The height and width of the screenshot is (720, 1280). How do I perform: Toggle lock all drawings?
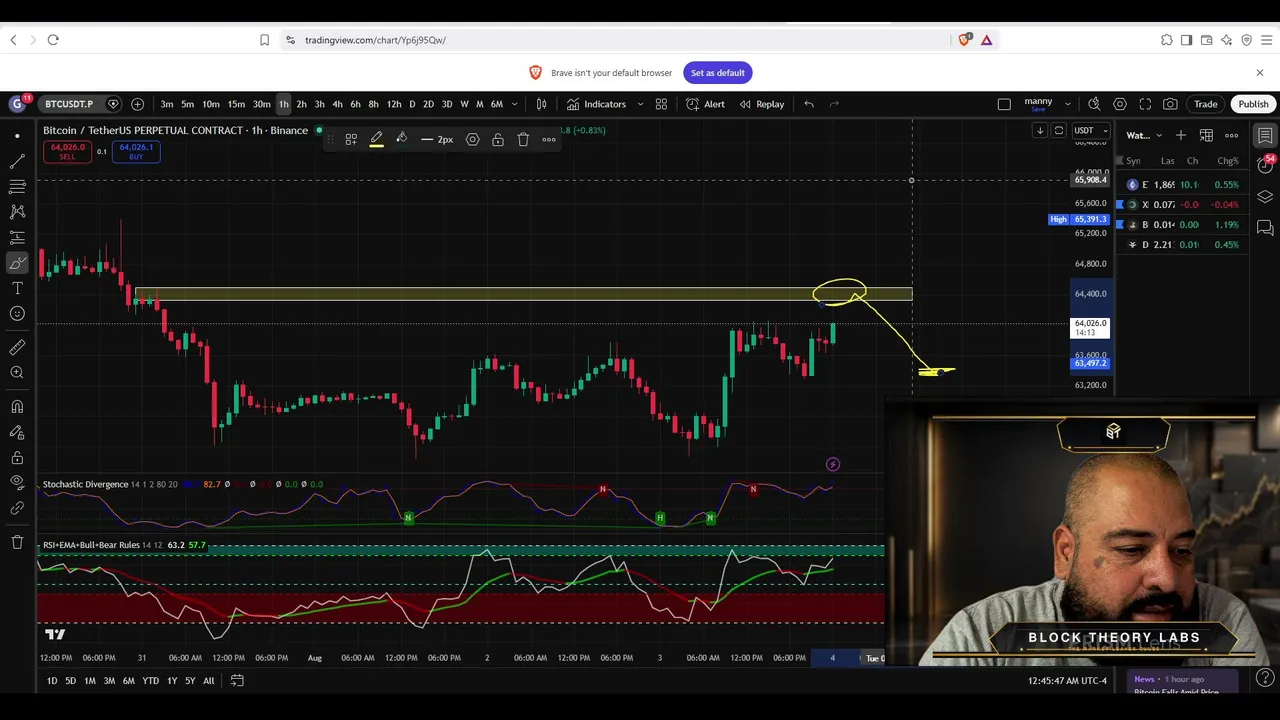(17, 458)
